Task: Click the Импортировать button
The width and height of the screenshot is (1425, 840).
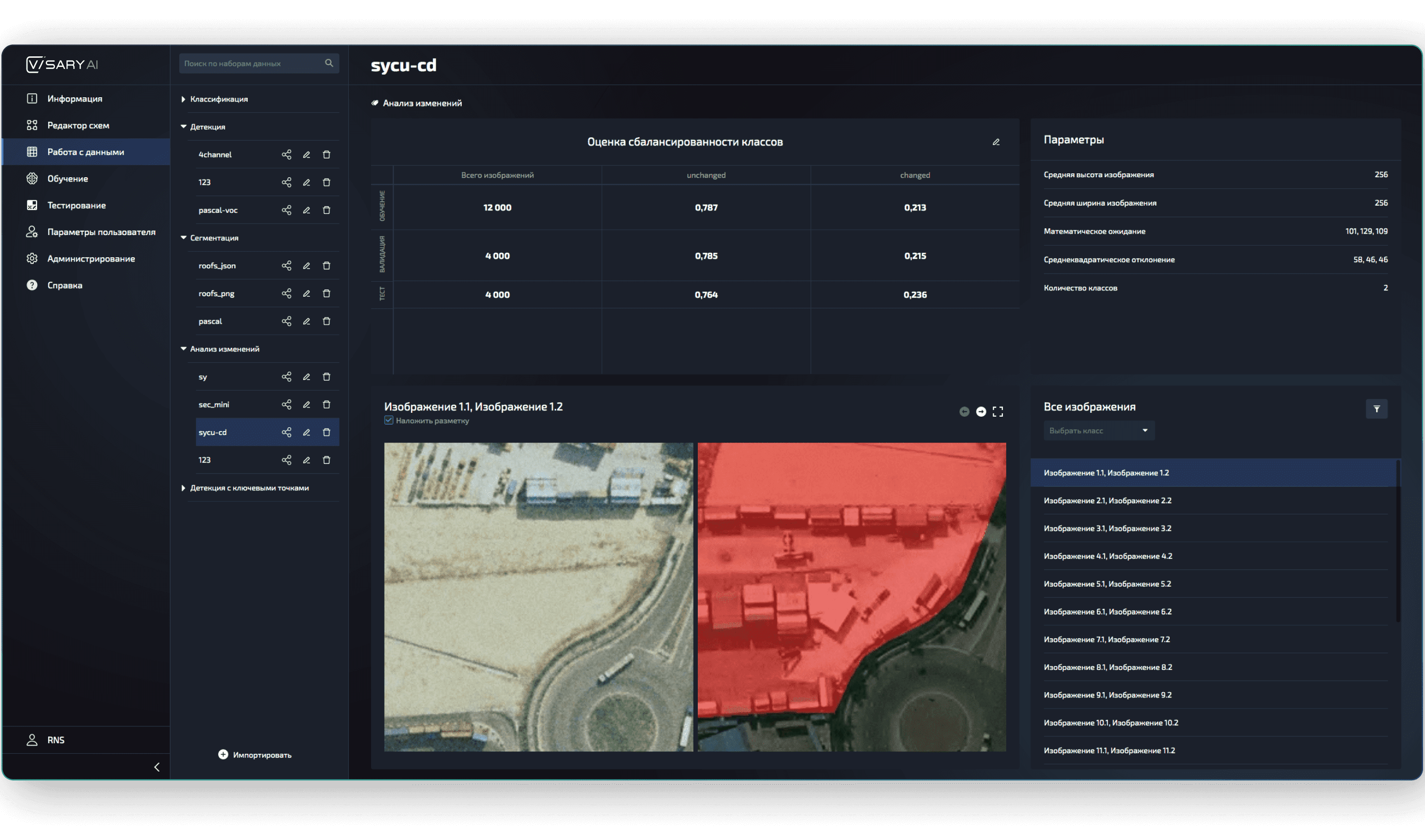Action: (x=255, y=755)
